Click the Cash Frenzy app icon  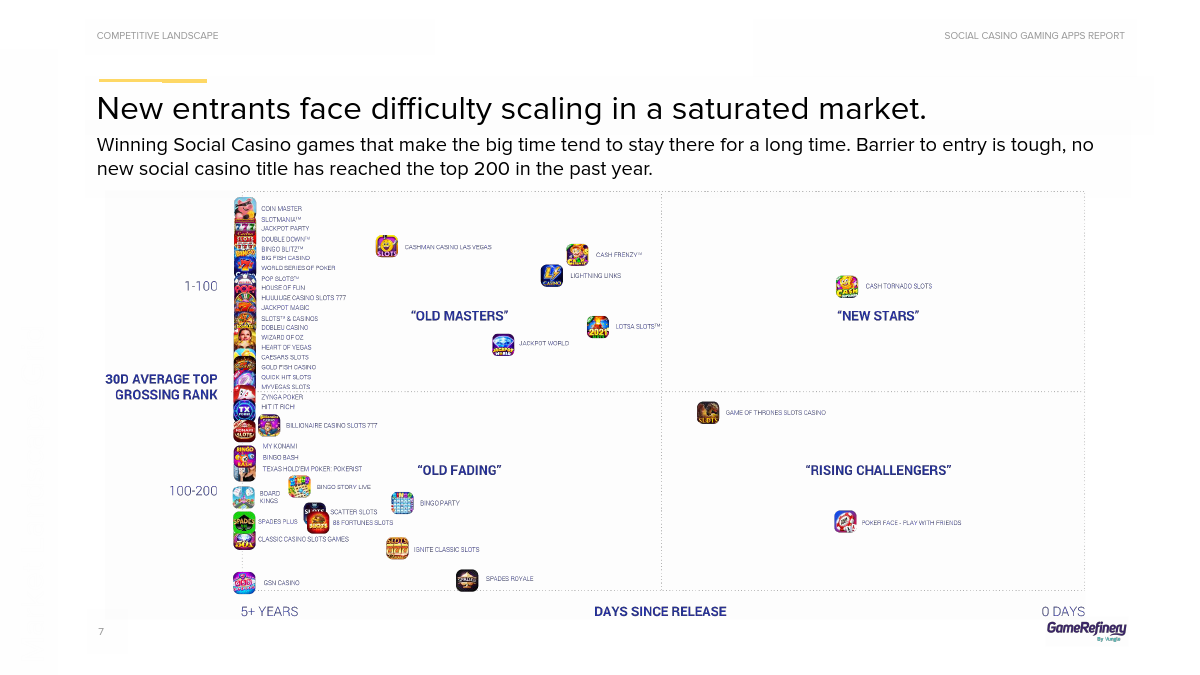point(577,255)
